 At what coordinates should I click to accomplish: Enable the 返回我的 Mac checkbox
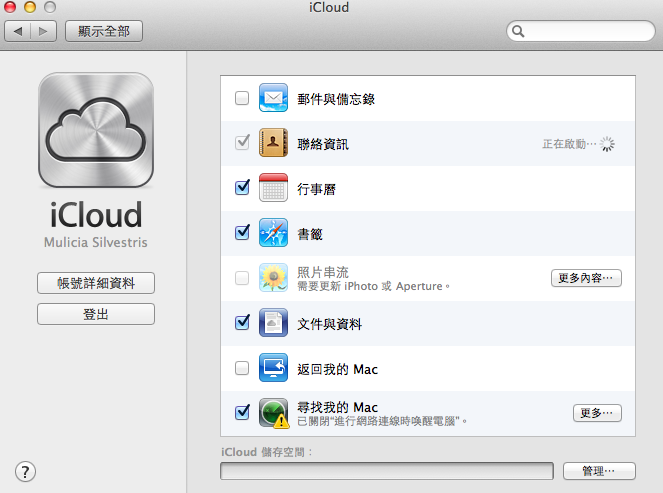pos(242,368)
